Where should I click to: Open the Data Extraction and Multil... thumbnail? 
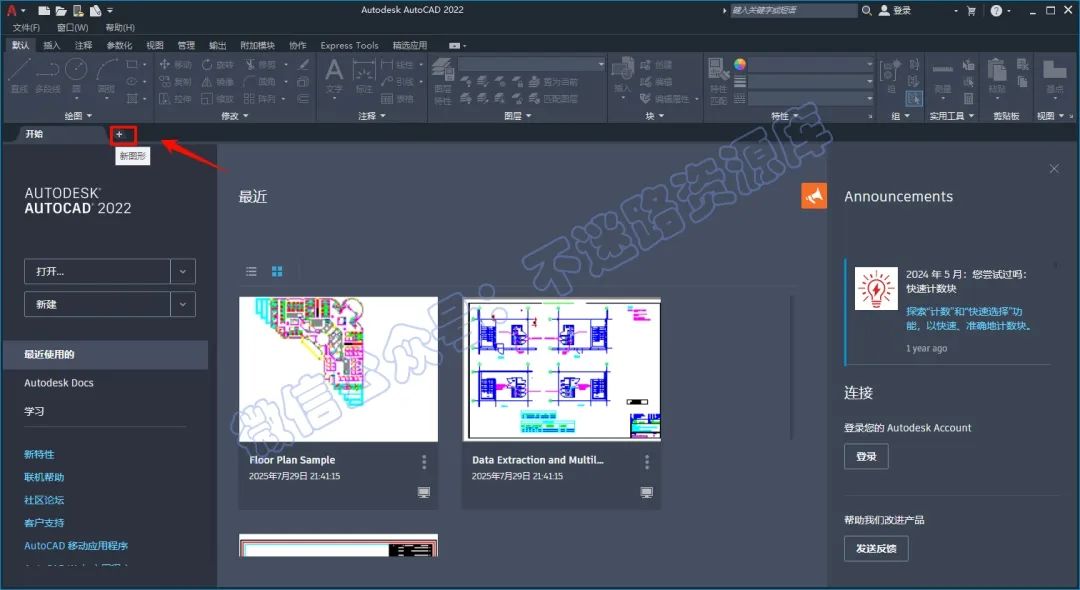pyautogui.click(x=561, y=369)
